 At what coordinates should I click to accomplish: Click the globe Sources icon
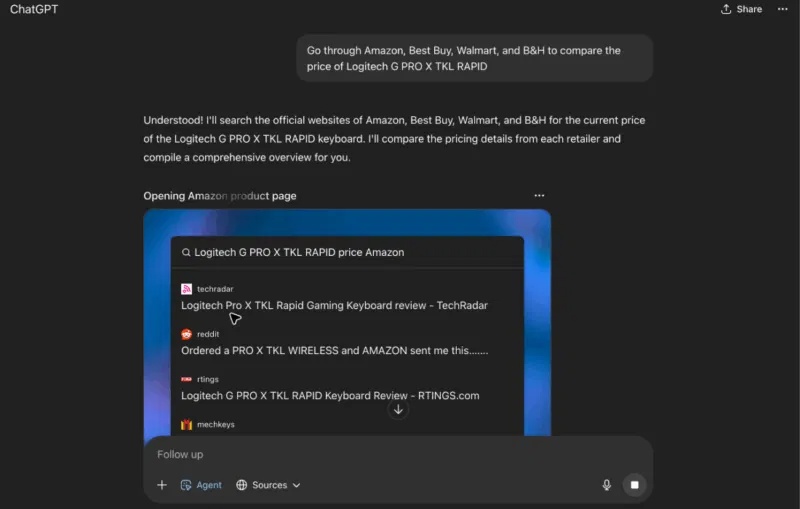(x=241, y=485)
